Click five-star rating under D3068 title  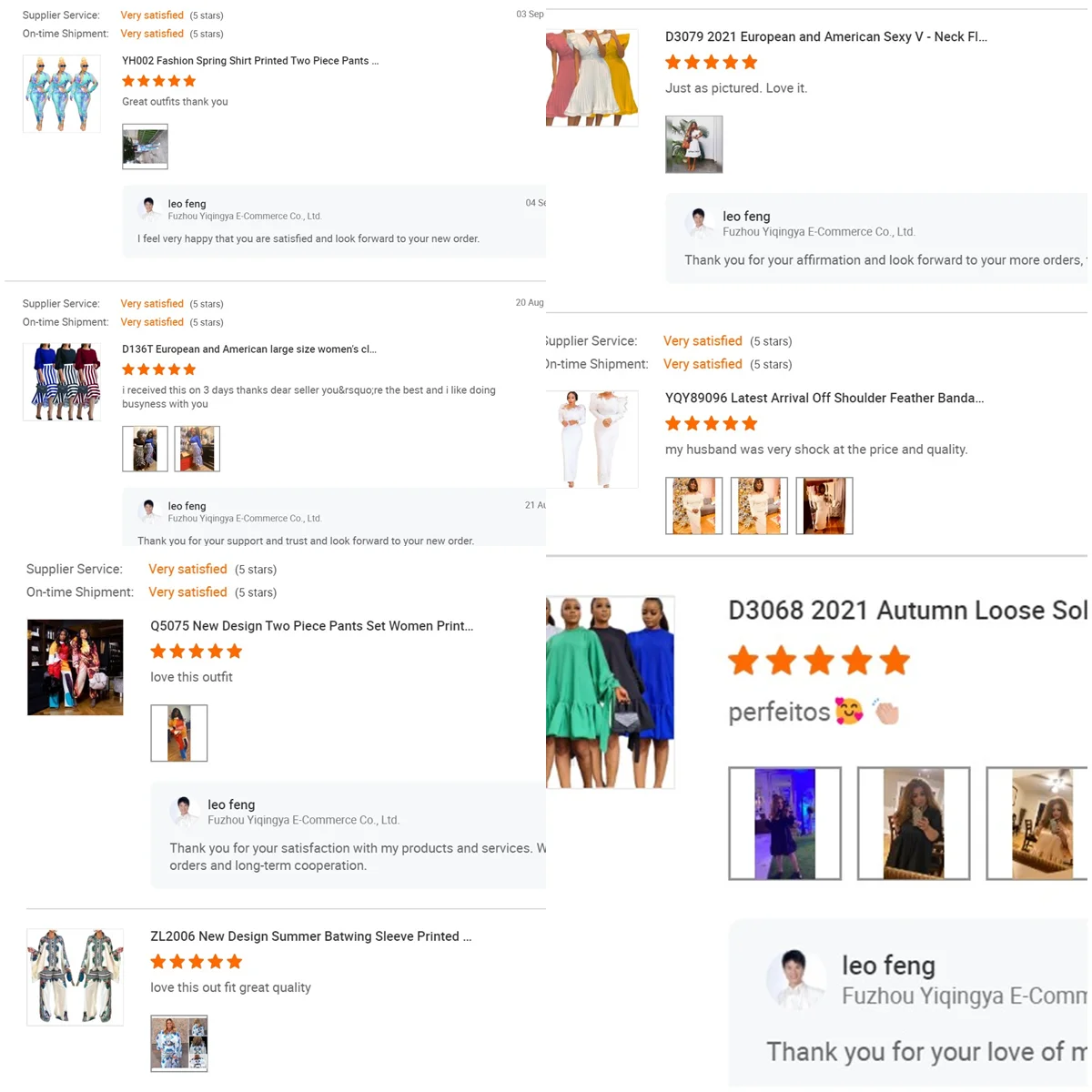(x=819, y=661)
